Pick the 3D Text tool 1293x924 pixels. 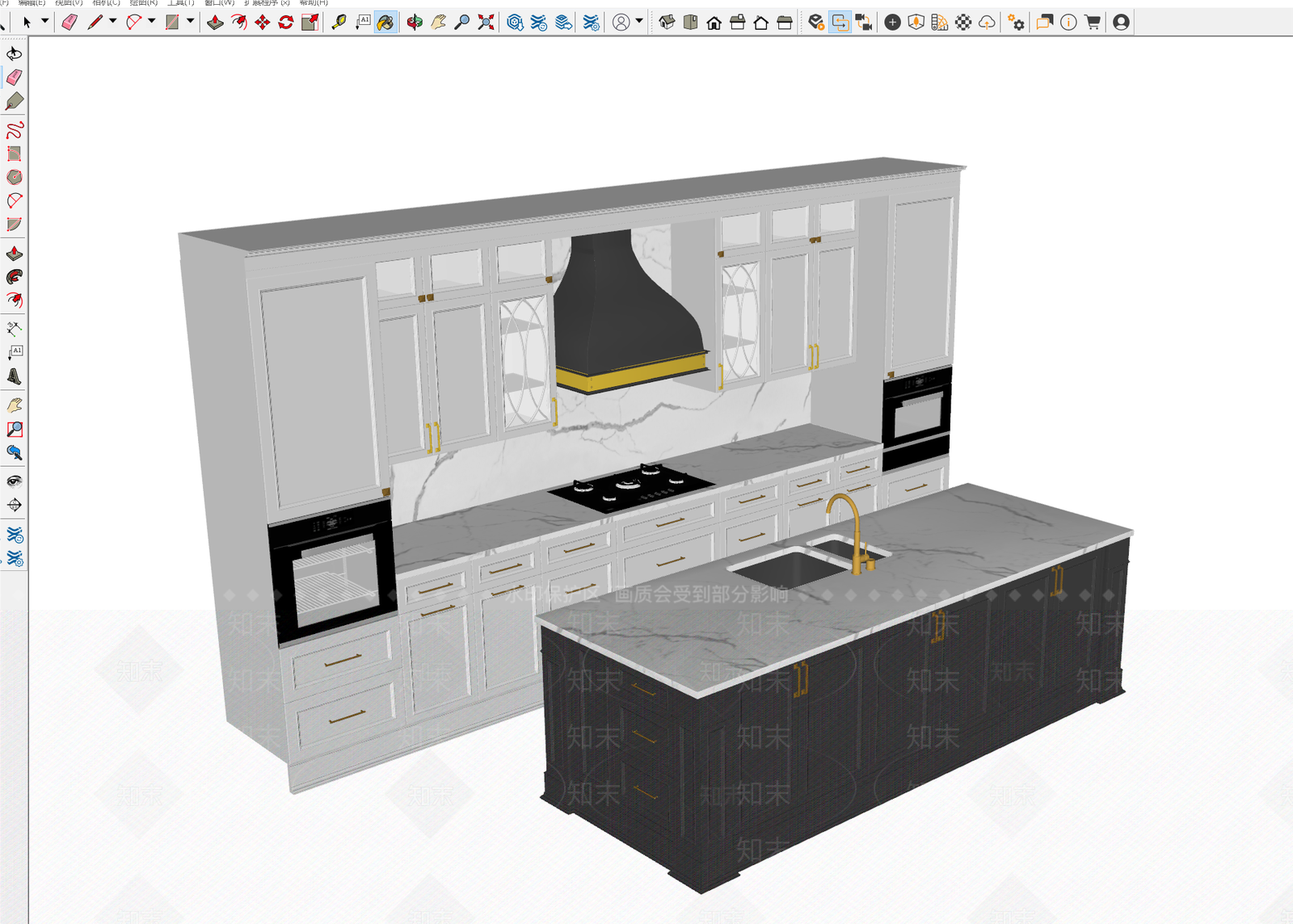point(15,377)
